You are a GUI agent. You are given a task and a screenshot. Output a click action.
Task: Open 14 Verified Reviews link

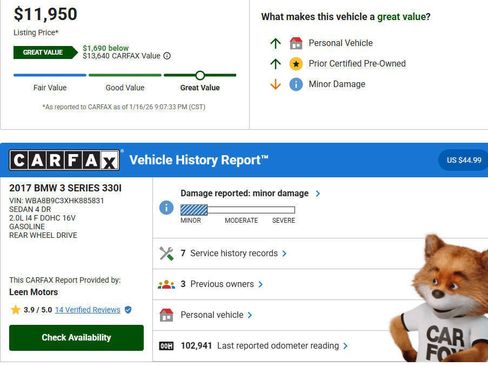point(88,310)
